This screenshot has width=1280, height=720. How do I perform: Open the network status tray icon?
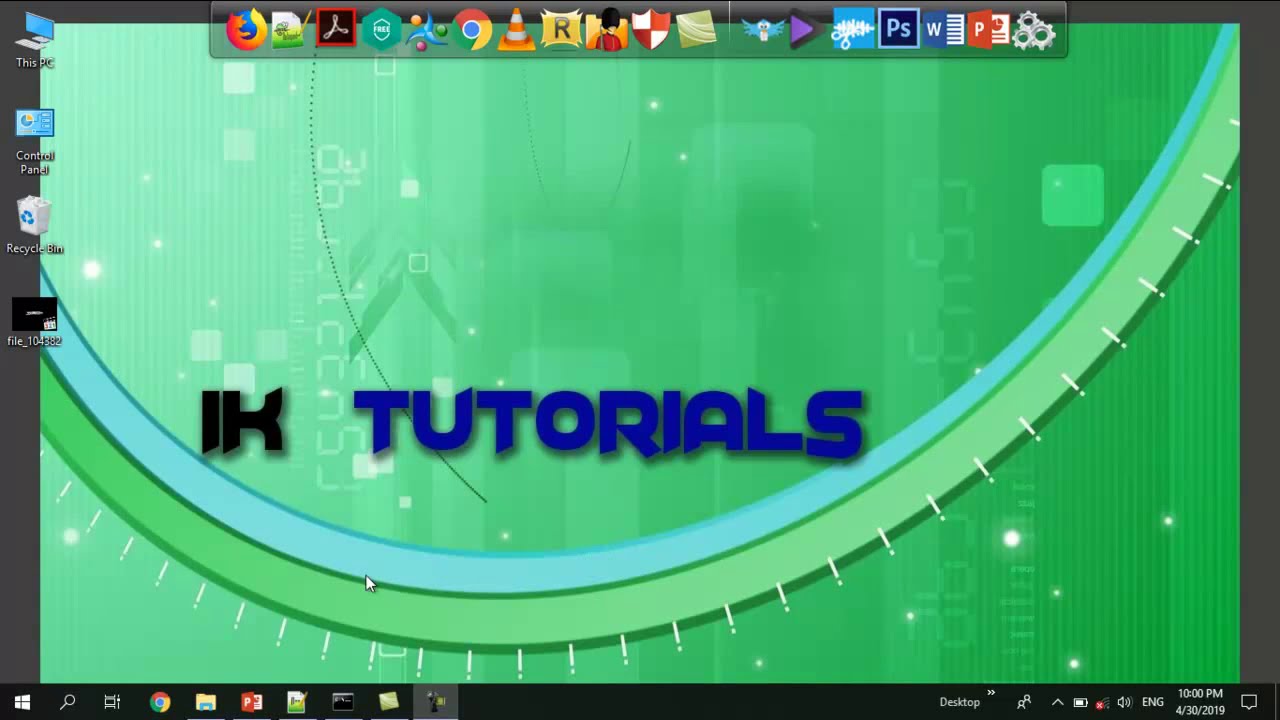click(1102, 702)
